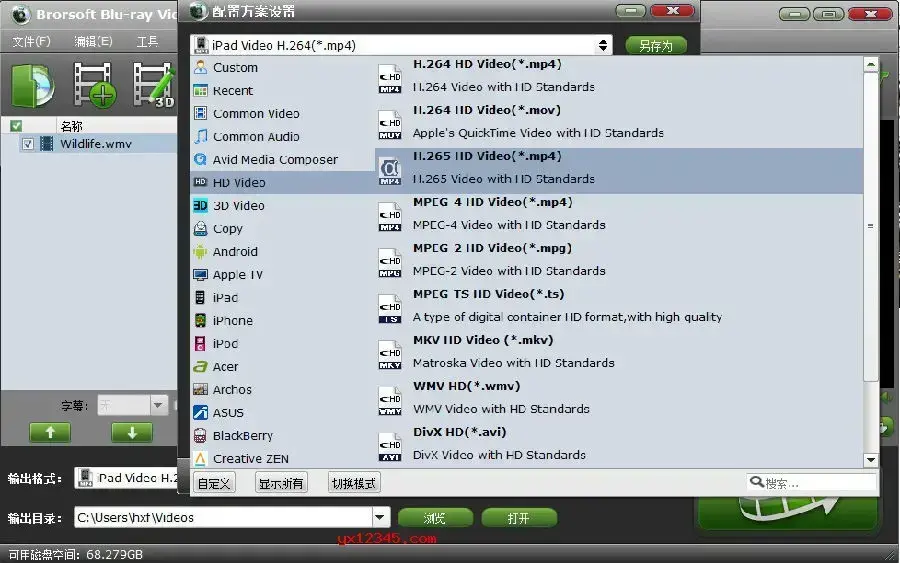Select the Acer brand icon
The height and width of the screenshot is (563, 900).
(x=200, y=366)
